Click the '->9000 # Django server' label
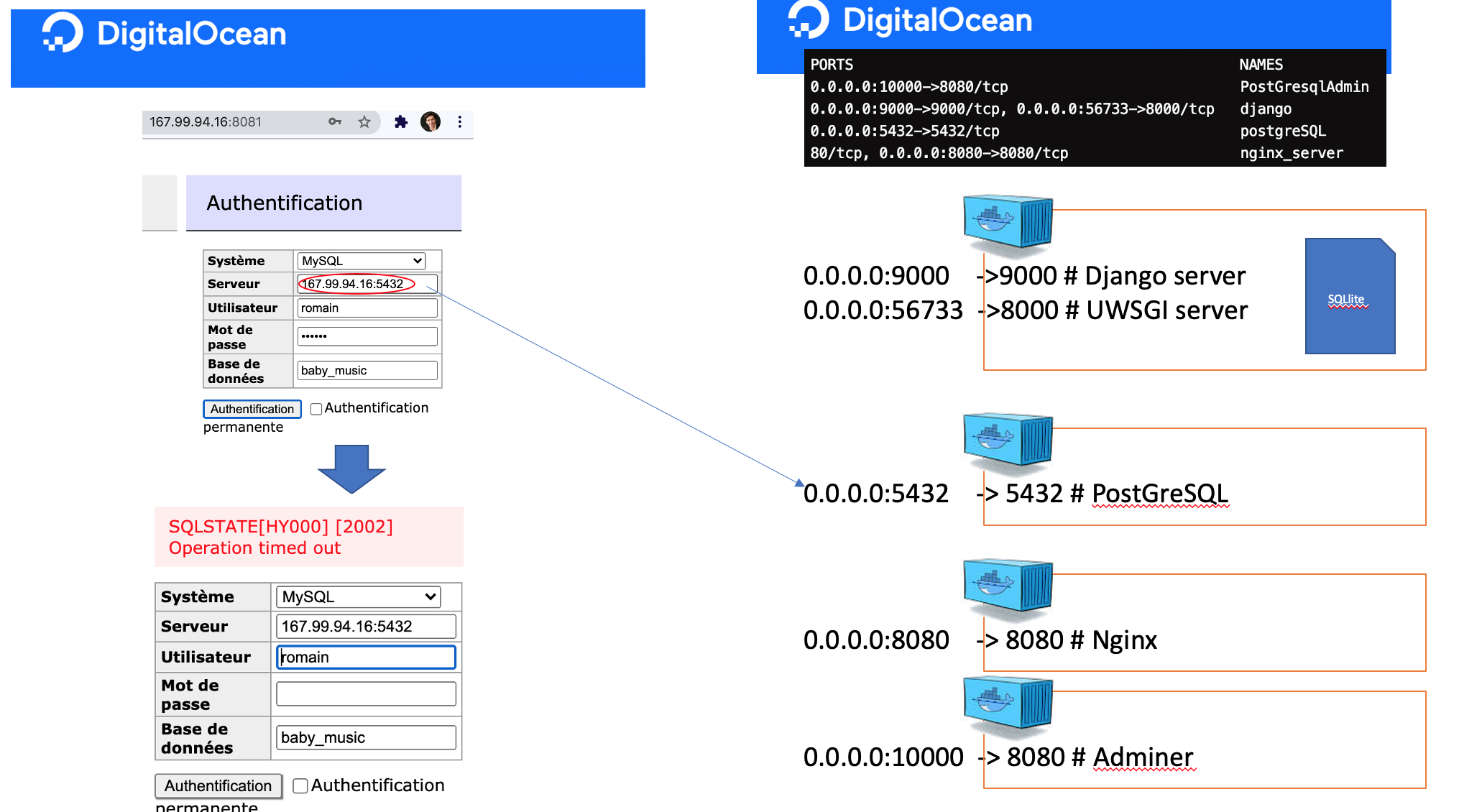Screen dimensions: 1459x812 tap(1111, 276)
